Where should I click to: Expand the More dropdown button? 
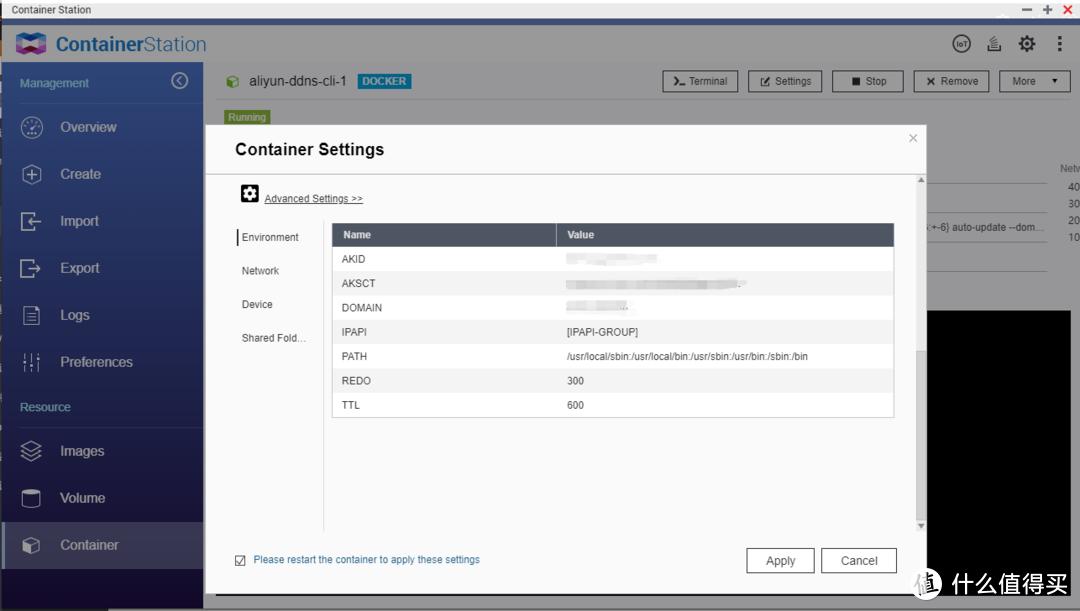1034,81
